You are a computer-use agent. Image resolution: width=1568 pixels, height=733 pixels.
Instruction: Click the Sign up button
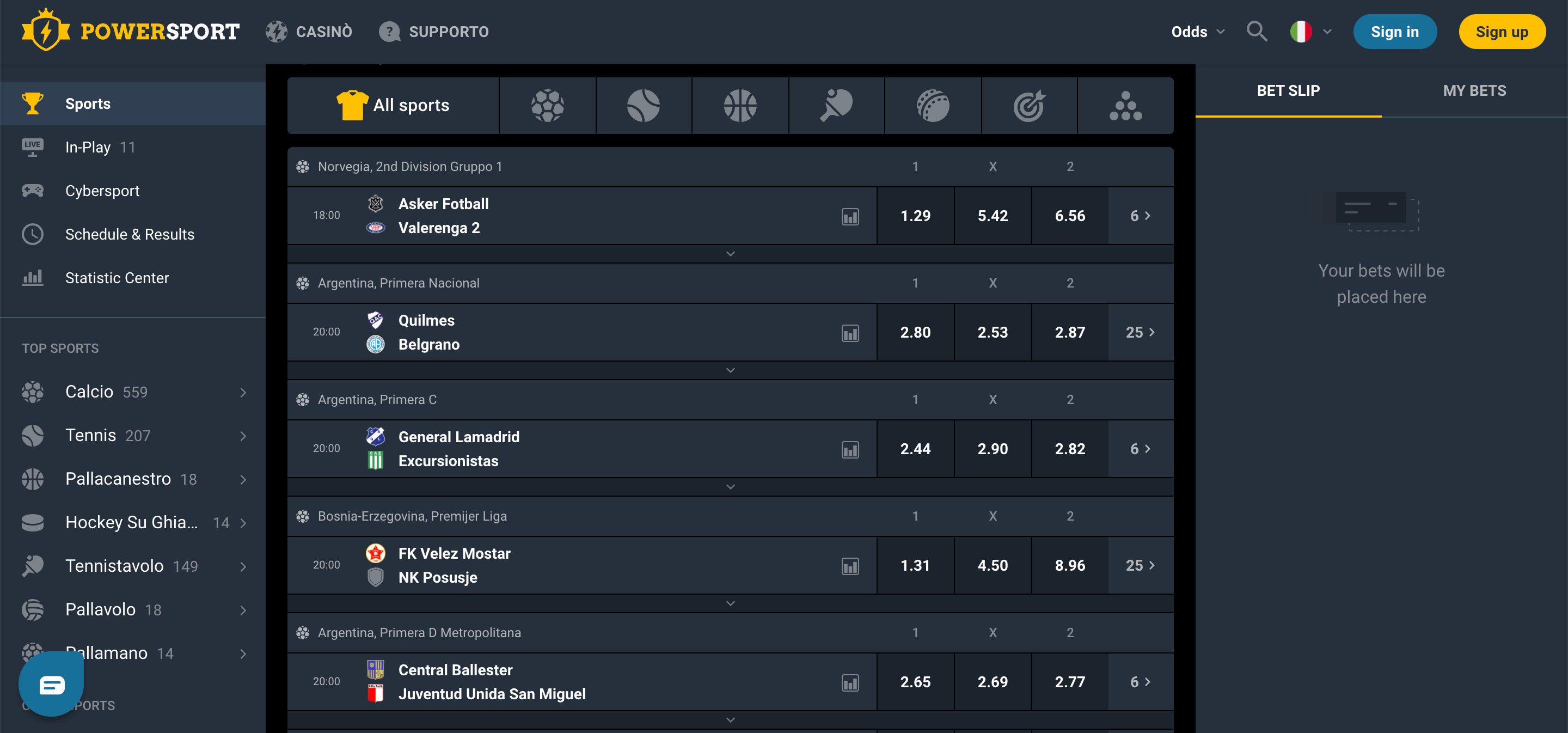click(x=1502, y=31)
